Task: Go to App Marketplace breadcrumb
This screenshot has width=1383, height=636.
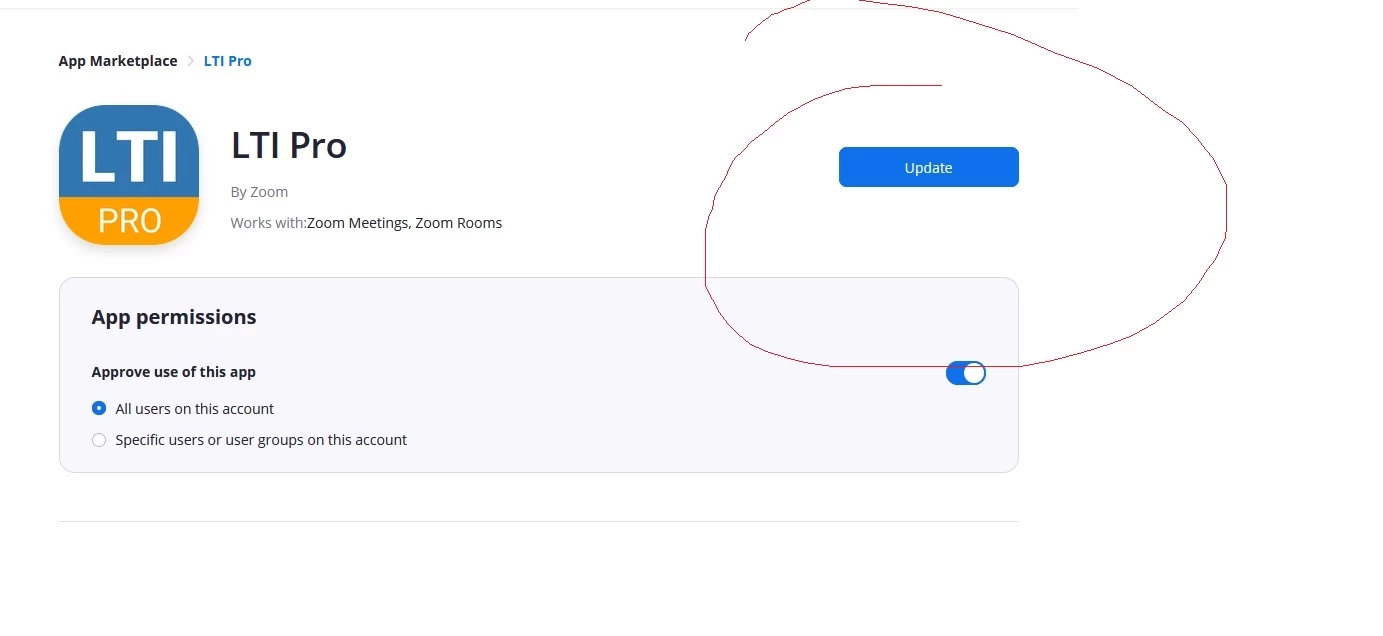Action: pyautogui.click(x=118, y=61)
